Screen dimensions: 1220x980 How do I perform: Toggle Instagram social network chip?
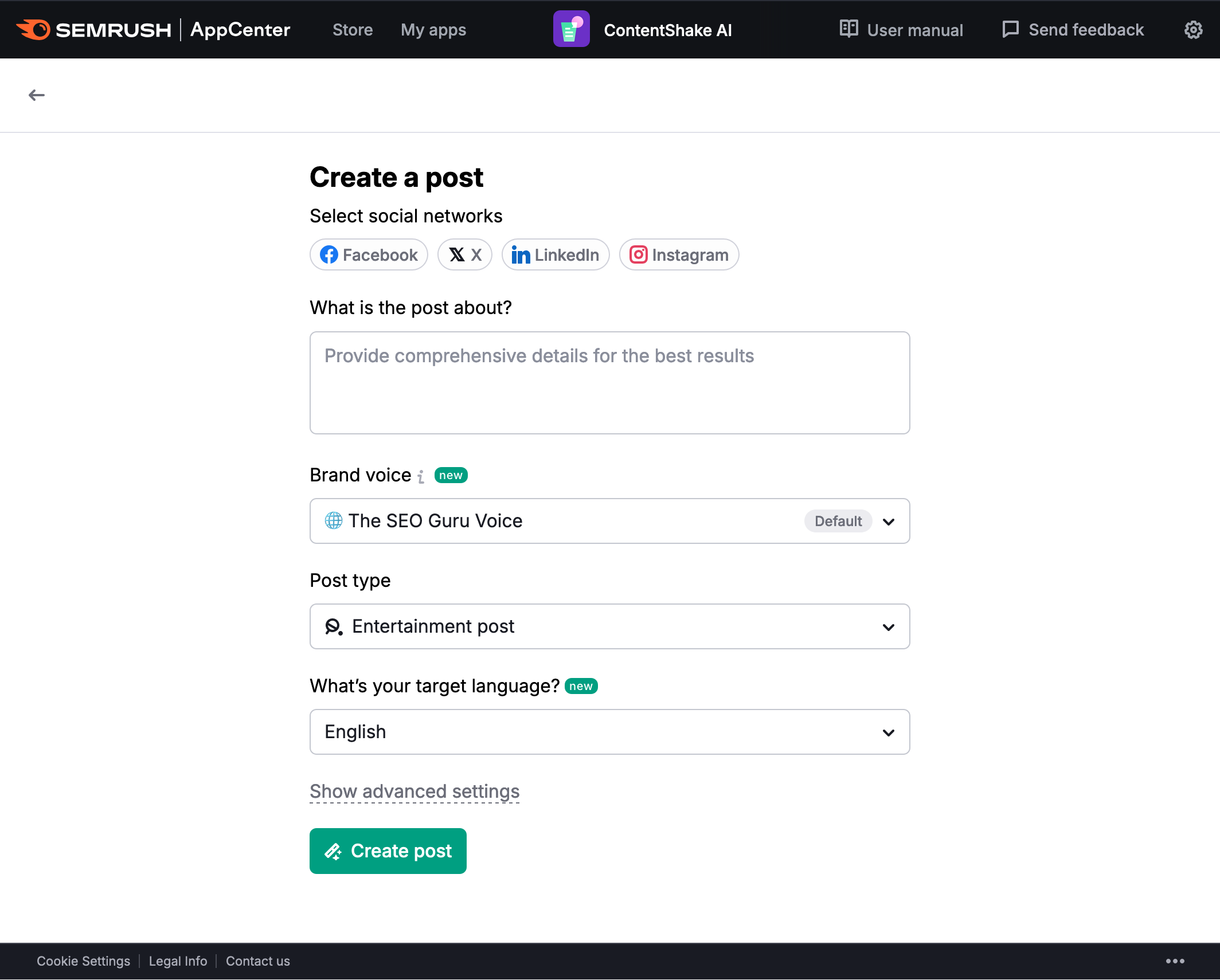679,255
